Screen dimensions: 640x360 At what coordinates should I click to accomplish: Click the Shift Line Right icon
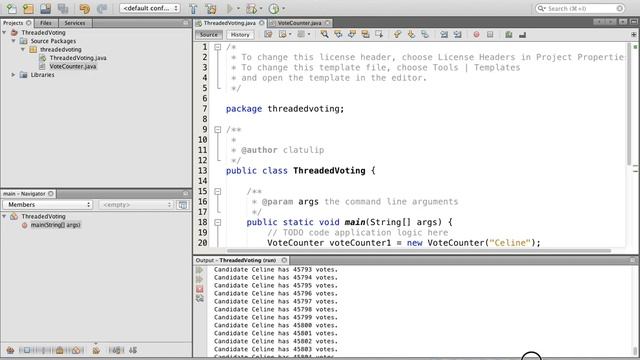click(x=458, y=35)
